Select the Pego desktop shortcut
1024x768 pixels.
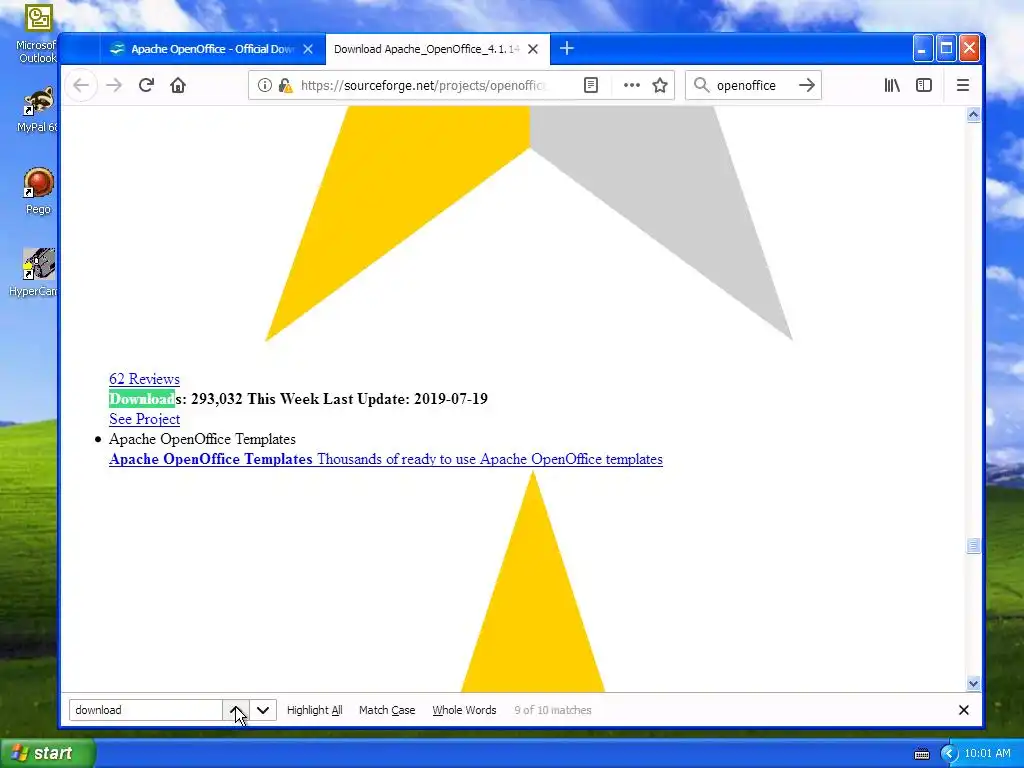(x=39, y=191)
